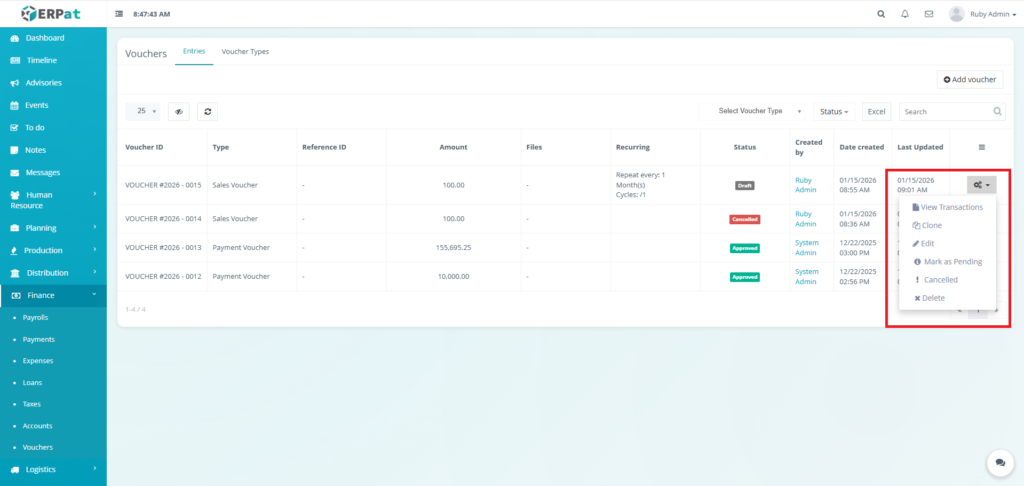1024x486 pixels.
Task: Open the mail envelope icon
Action: pyautogui.click(x=929, y=14)
